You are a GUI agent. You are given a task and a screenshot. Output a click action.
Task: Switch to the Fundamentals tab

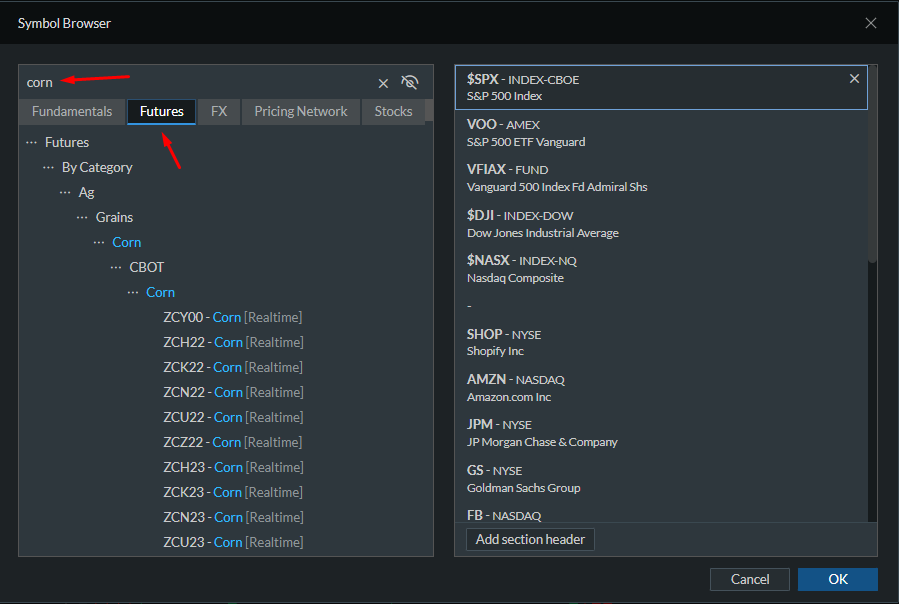tap(72, 111)
